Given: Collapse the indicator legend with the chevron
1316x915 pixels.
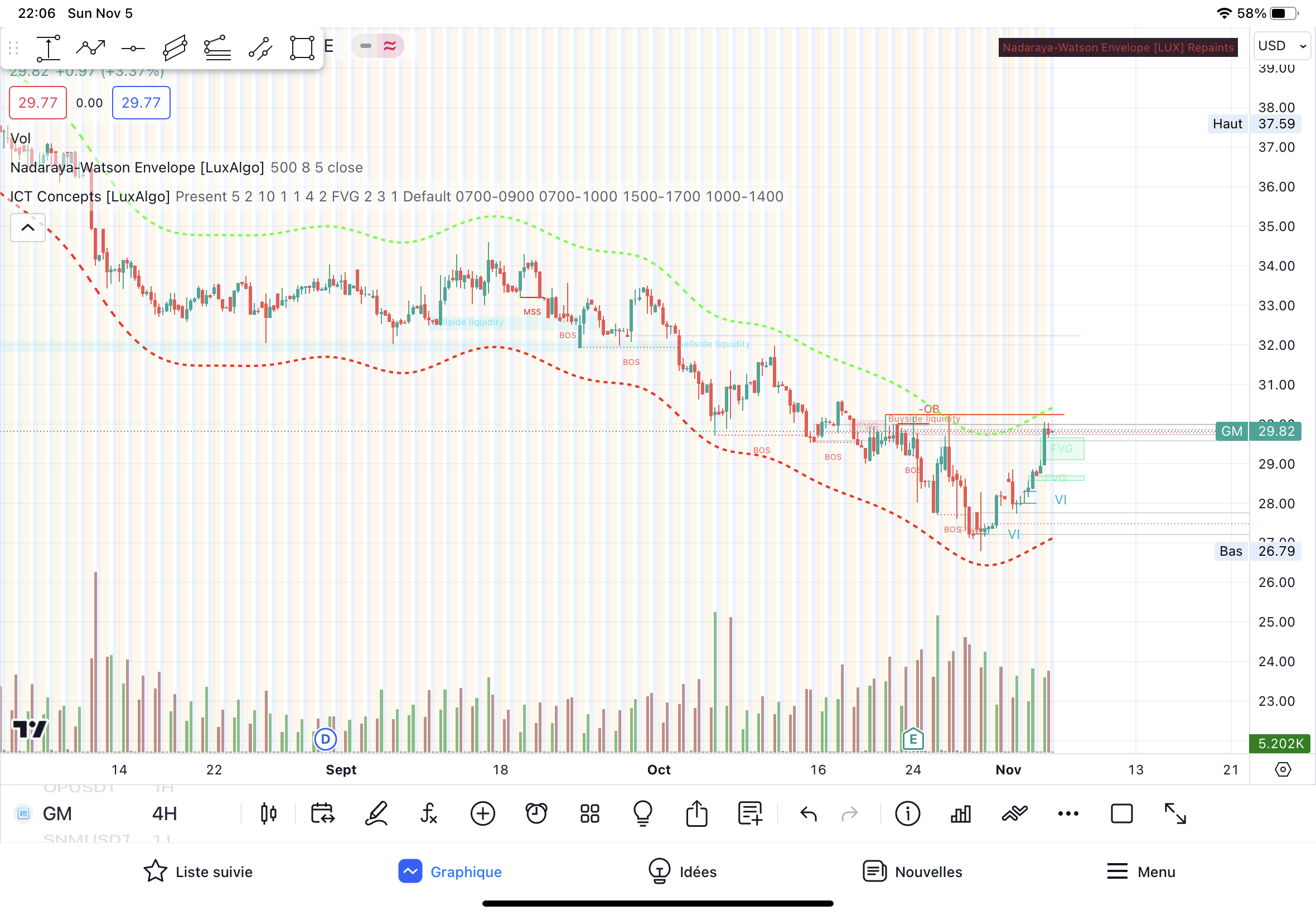Looking at the screenshot, I should 27,228.
